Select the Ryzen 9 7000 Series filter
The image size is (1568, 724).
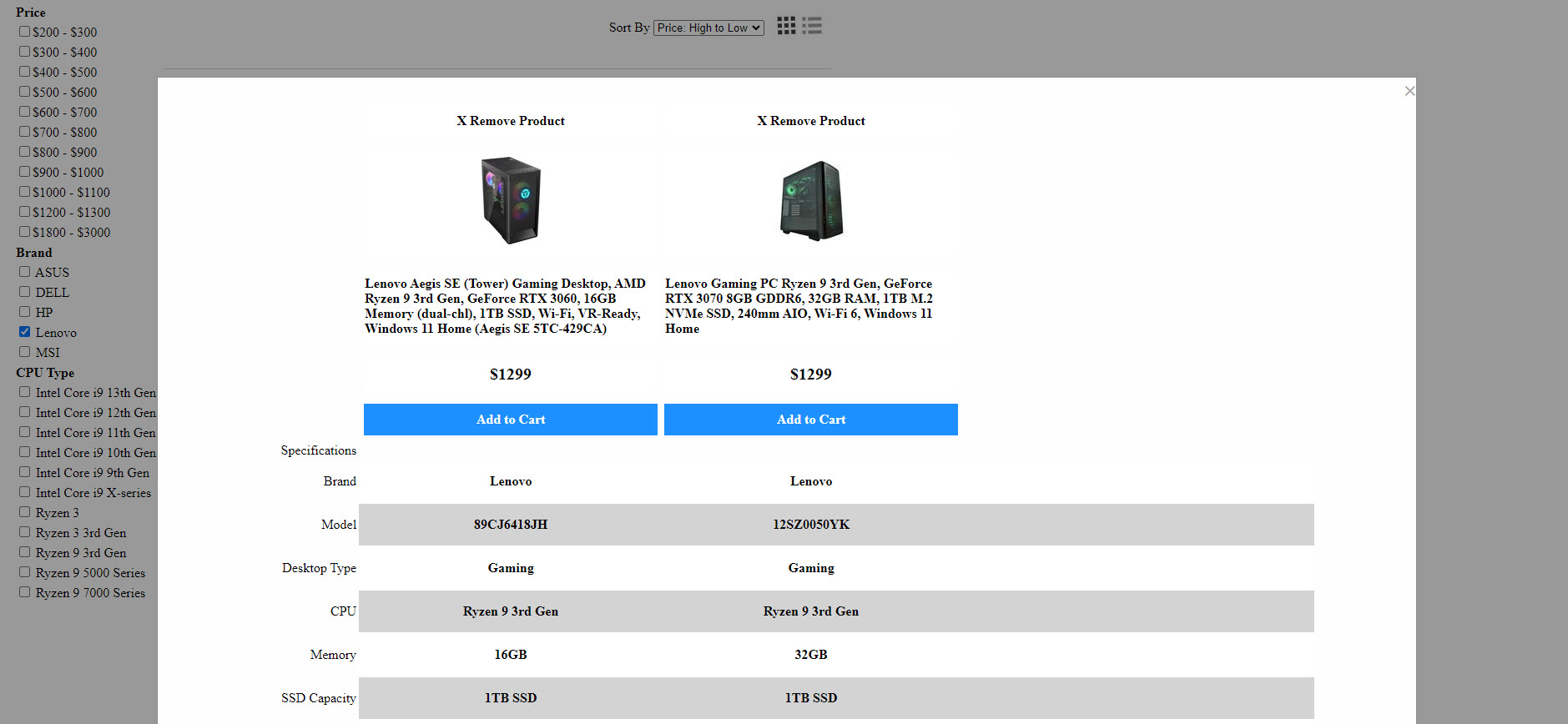pyautogui.click(x=25, y=592)
